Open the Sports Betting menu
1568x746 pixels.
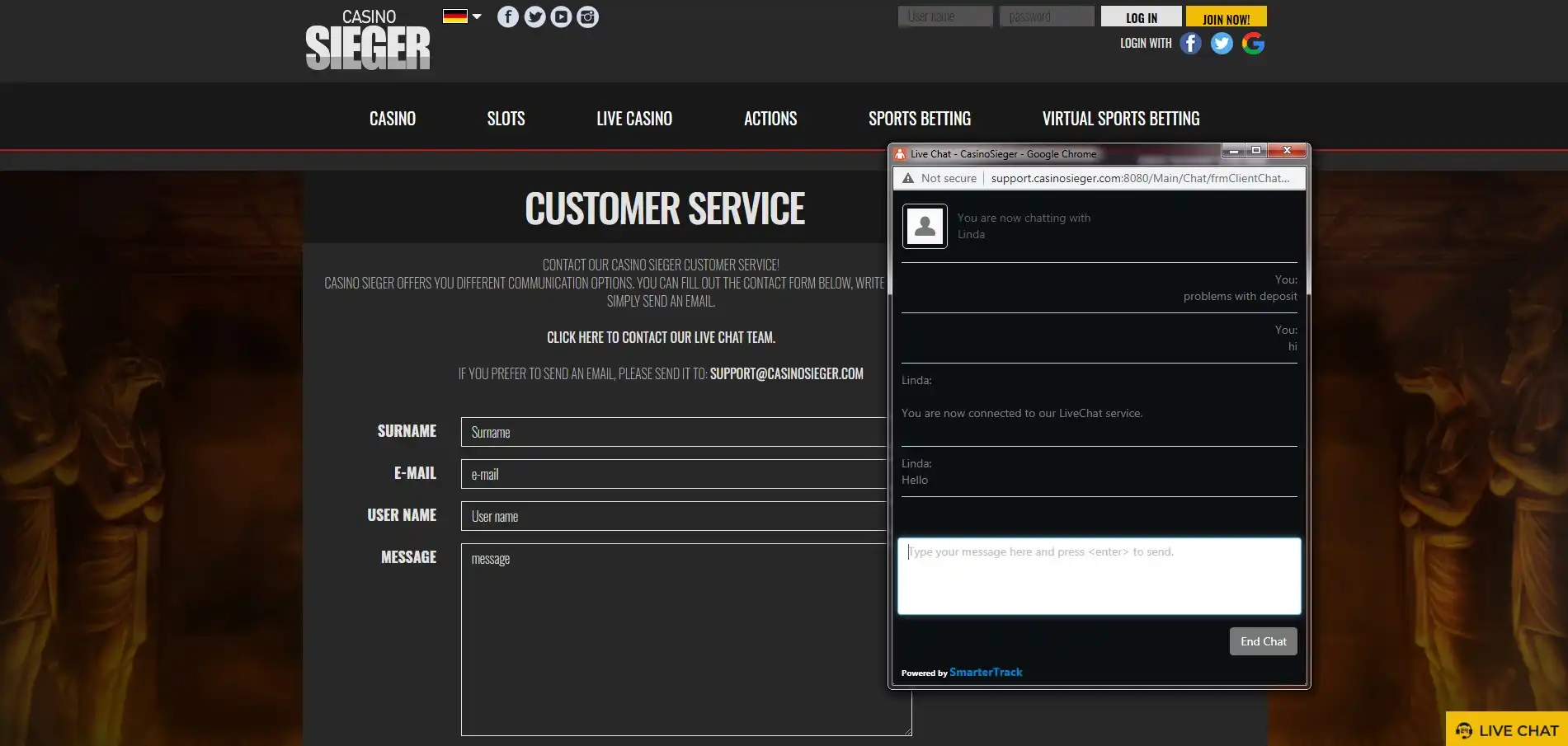[919, 119]
